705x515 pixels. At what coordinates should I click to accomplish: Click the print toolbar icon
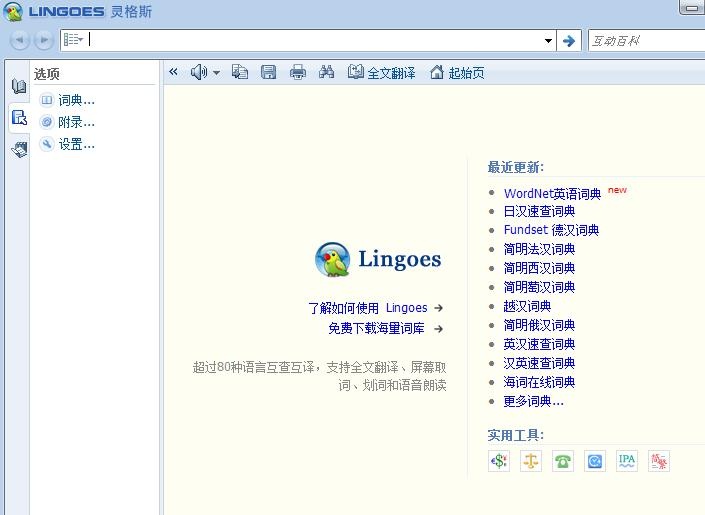[298, 72]
